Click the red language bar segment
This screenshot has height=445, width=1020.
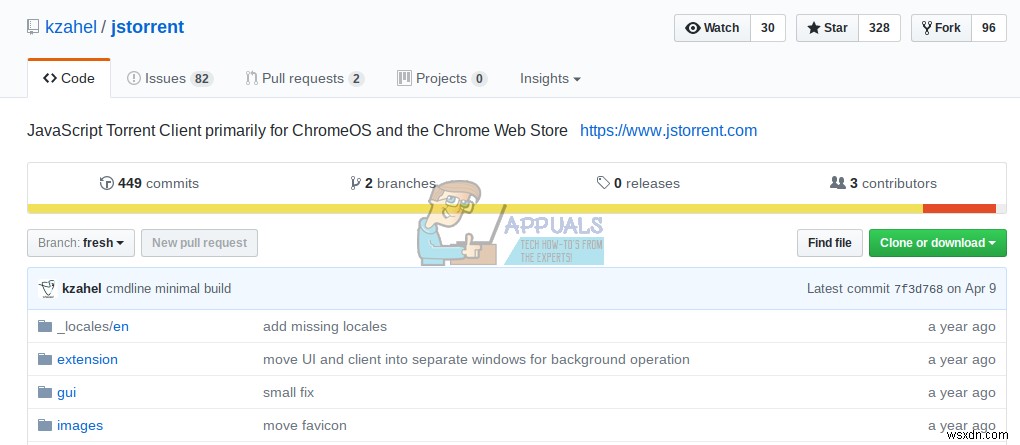point(960,209)
